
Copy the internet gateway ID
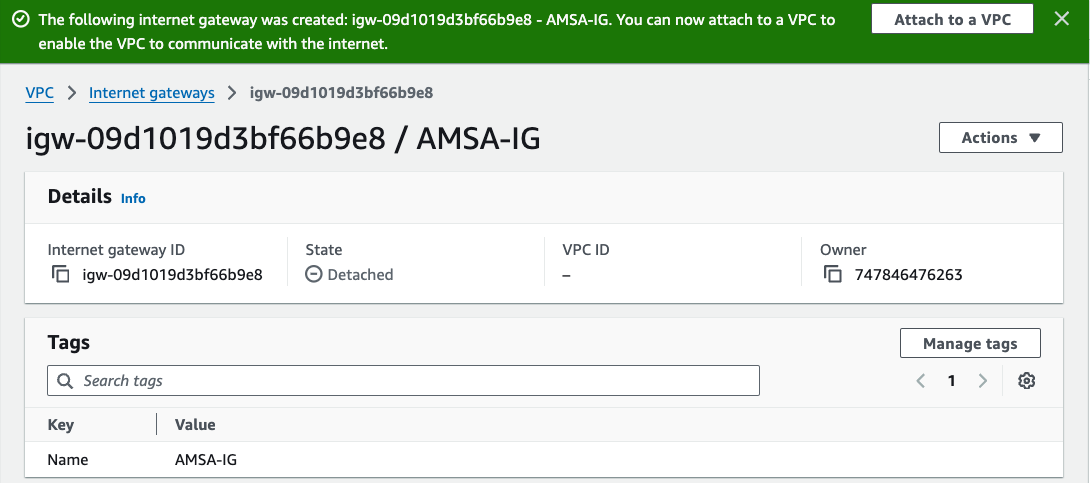click(61, 274)
